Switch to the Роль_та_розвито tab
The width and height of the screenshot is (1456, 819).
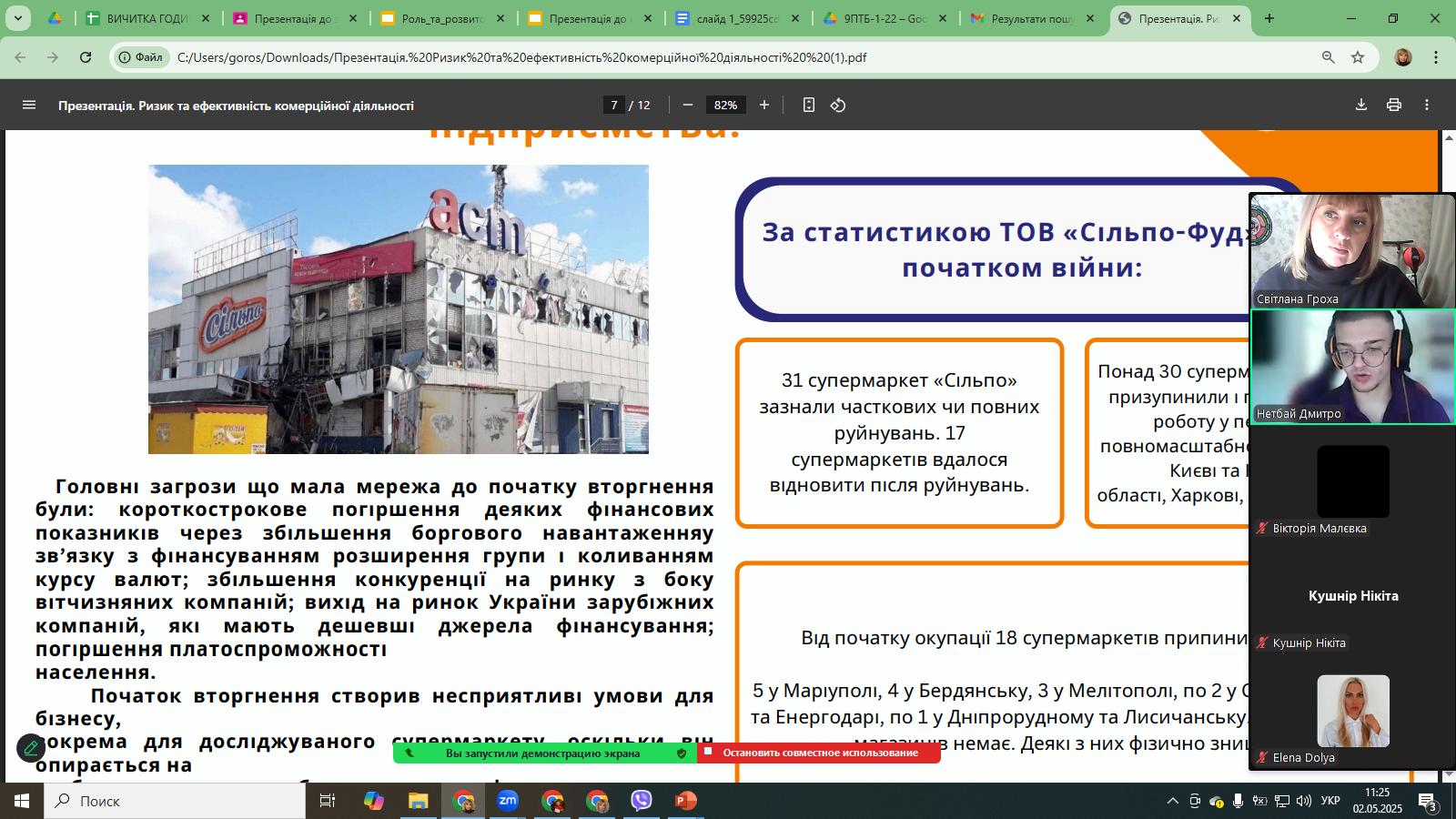click(443, 18)
